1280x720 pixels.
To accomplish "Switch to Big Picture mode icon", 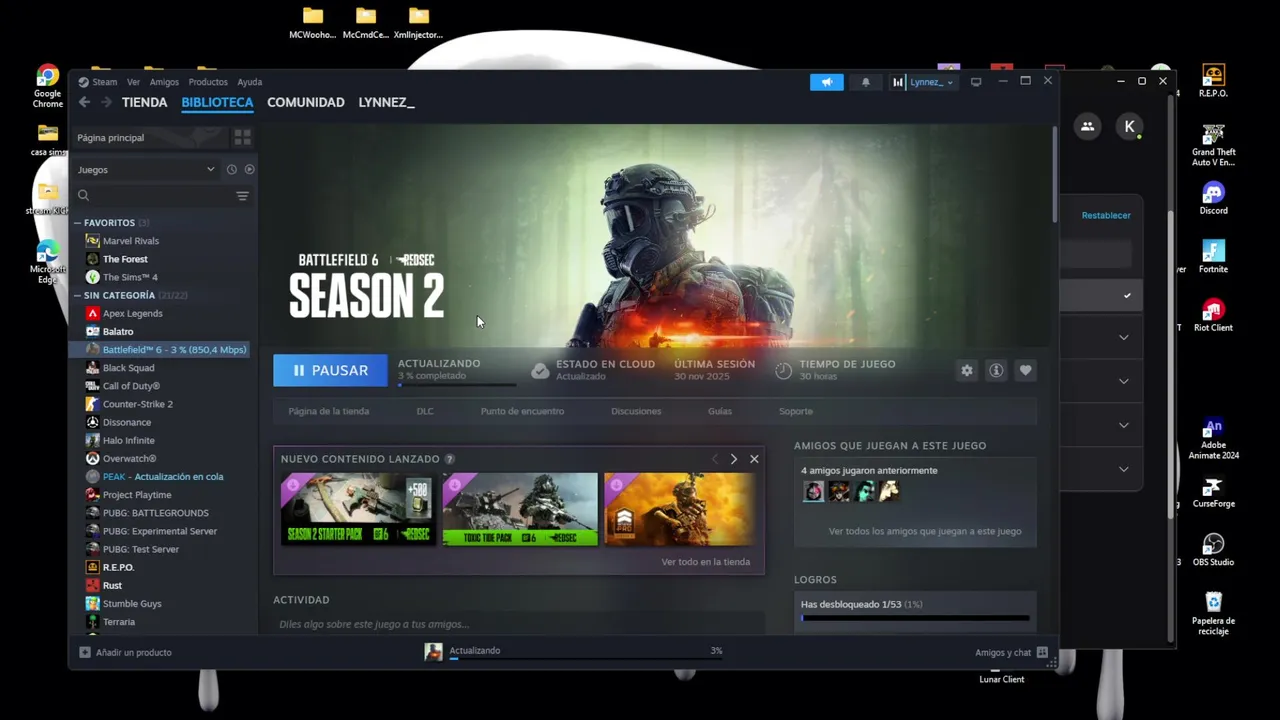I will pyautogui.click(x=976, y=82).
